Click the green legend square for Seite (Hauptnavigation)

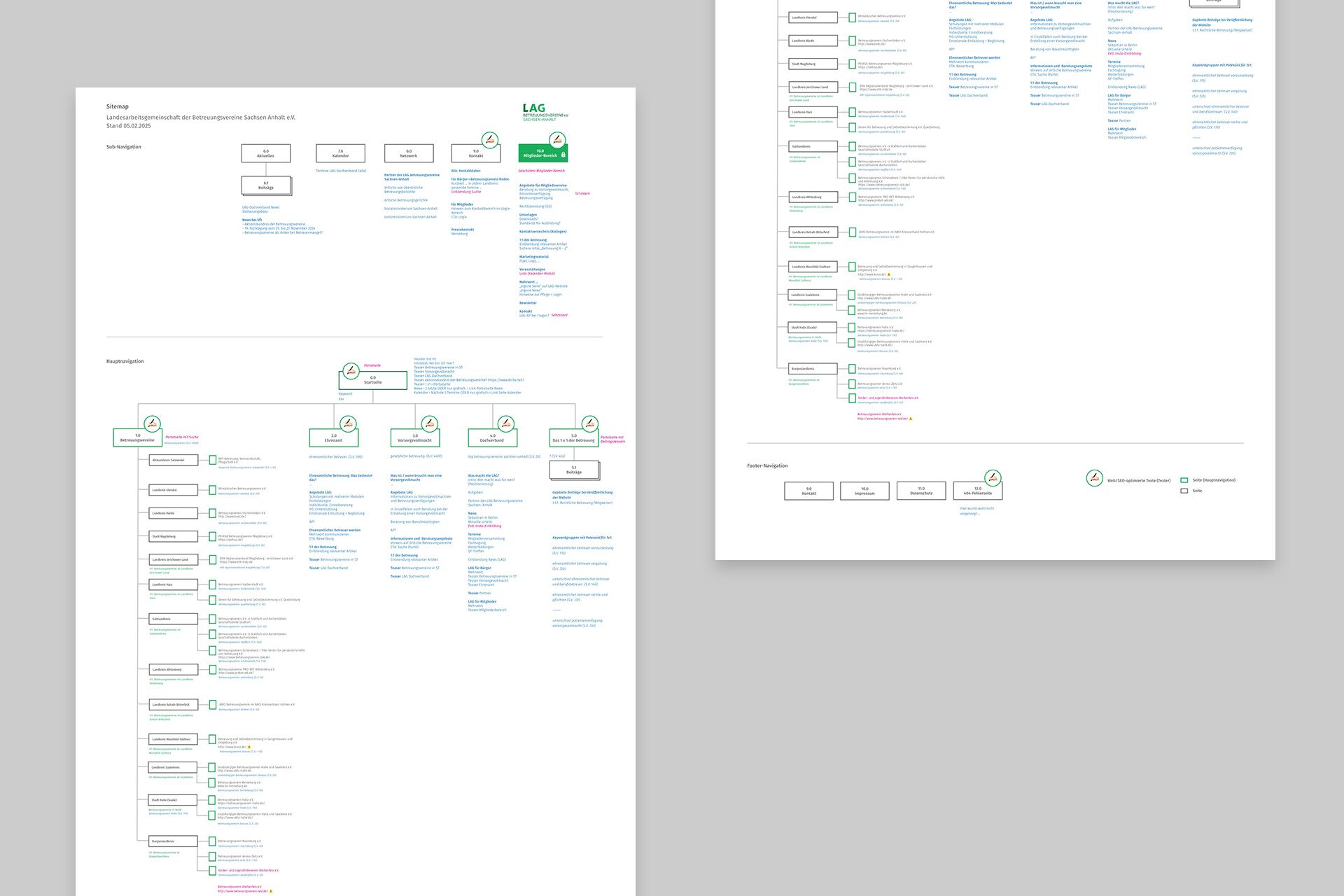point(1184,480)
